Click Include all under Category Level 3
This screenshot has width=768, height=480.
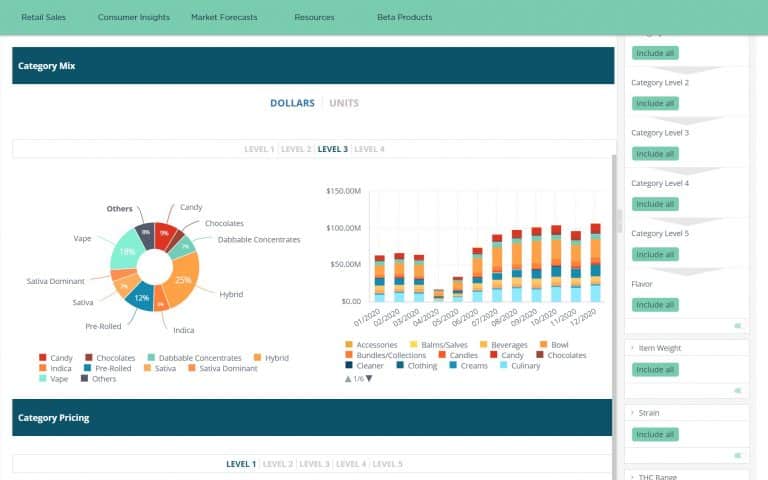coord(655,154)
